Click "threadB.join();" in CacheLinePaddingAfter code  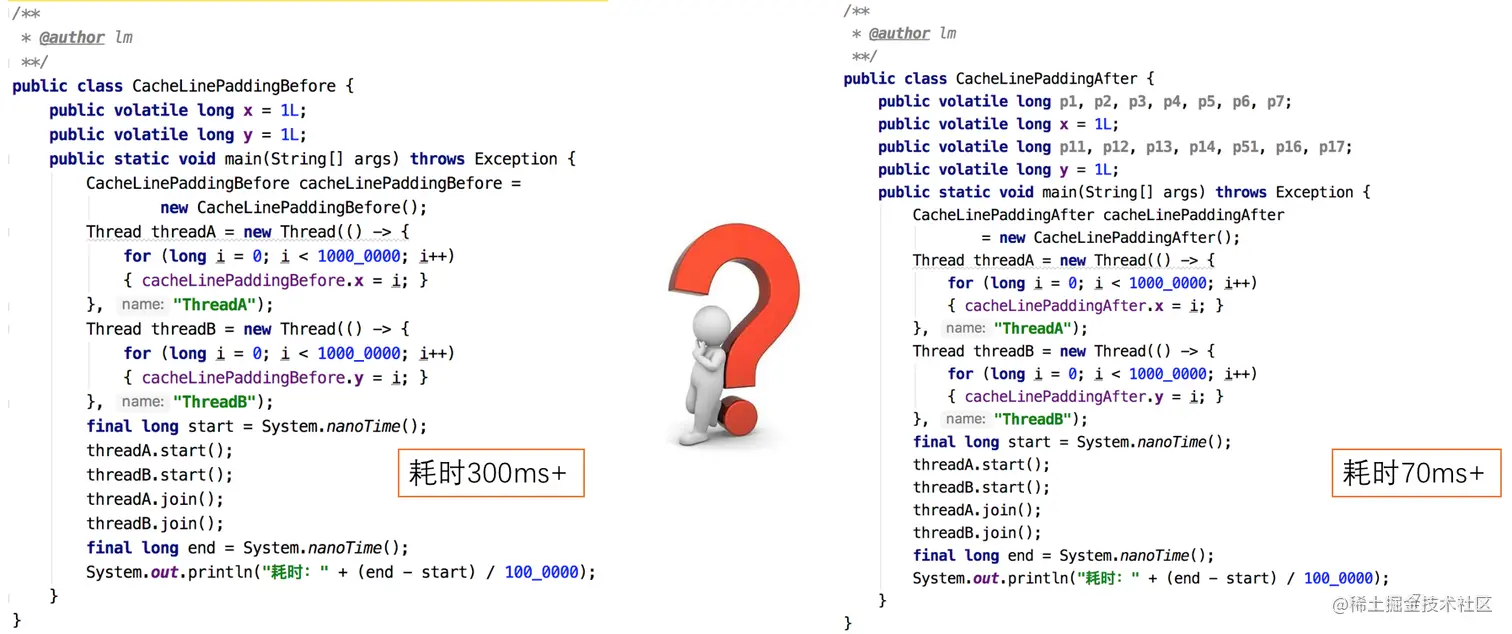click(x=977, y=533)
